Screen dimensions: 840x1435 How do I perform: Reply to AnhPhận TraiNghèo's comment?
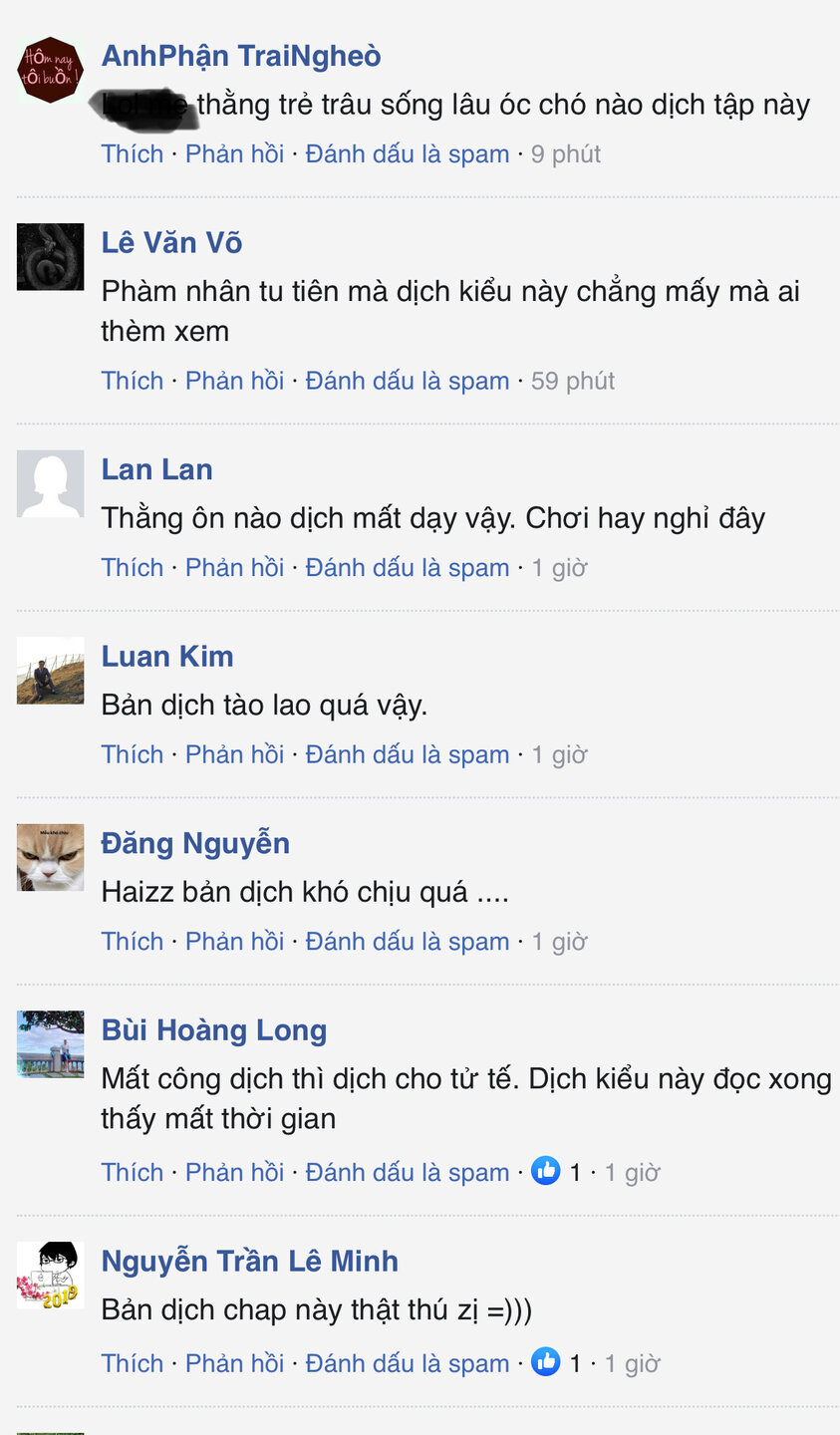[x=234, y=154]
